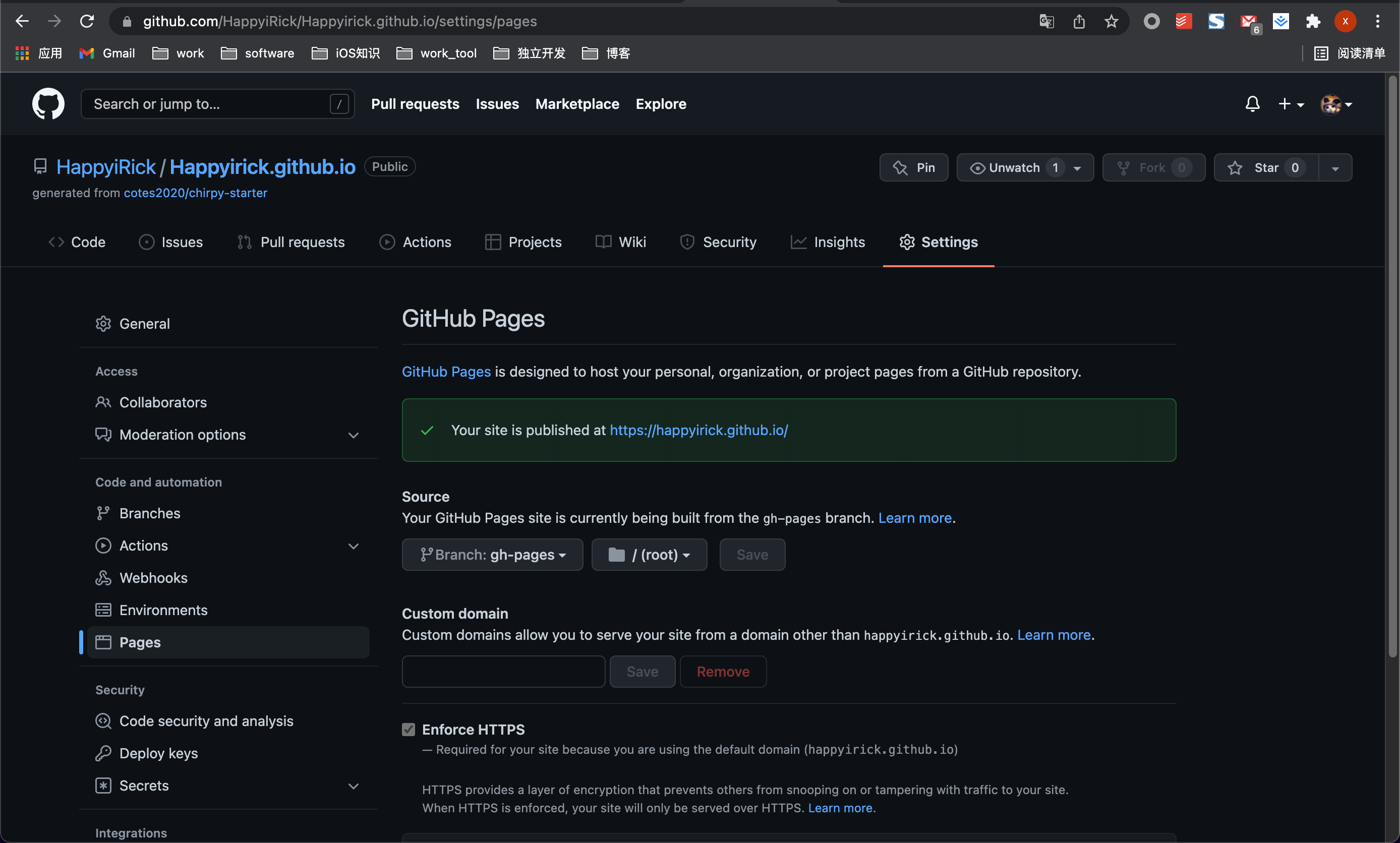Screen dimensions: 1400x843
Task: Star the repository
Action: coord(1266,167)
